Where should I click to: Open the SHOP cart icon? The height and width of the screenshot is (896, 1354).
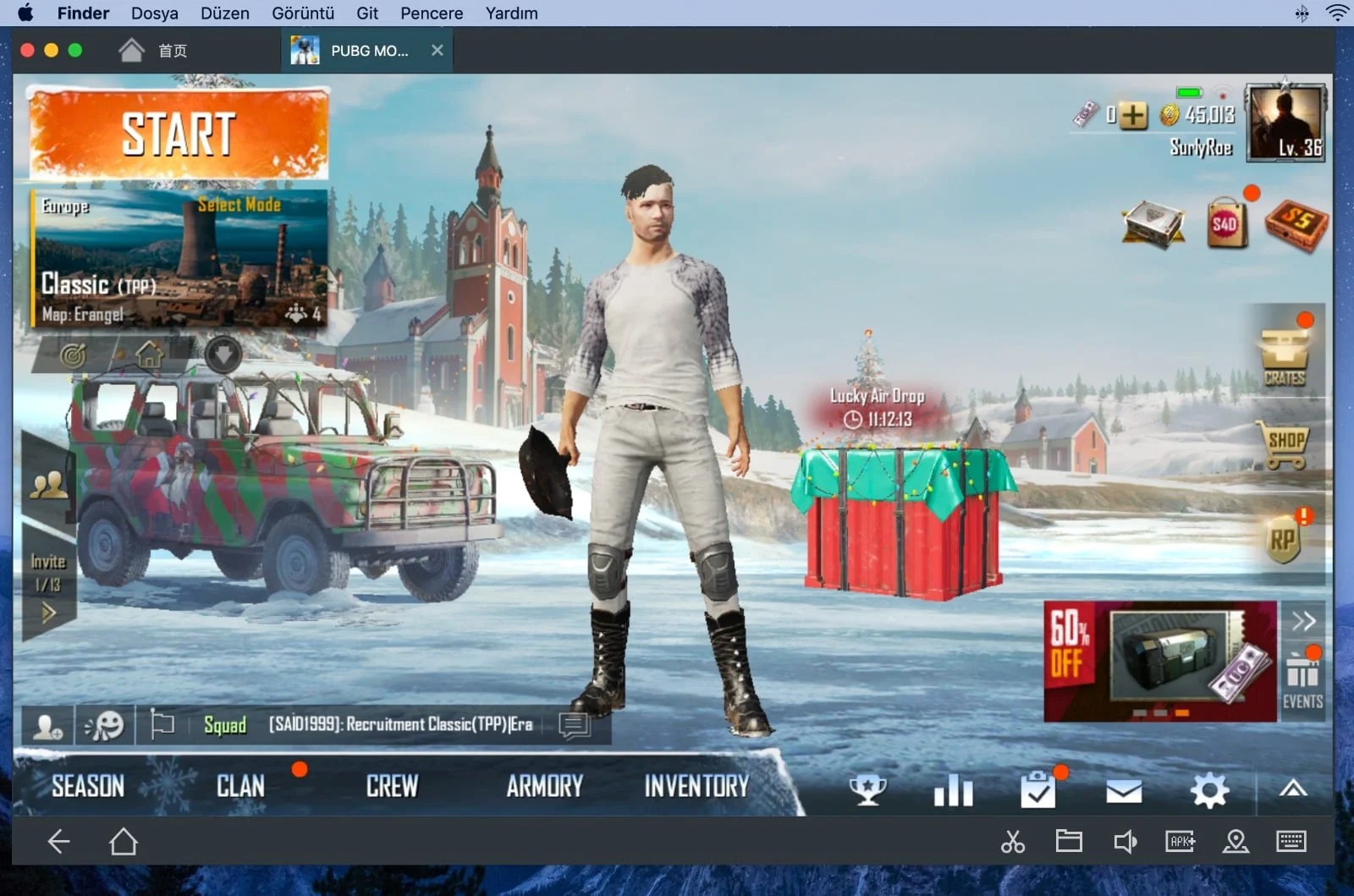[x=1285, y=446]
